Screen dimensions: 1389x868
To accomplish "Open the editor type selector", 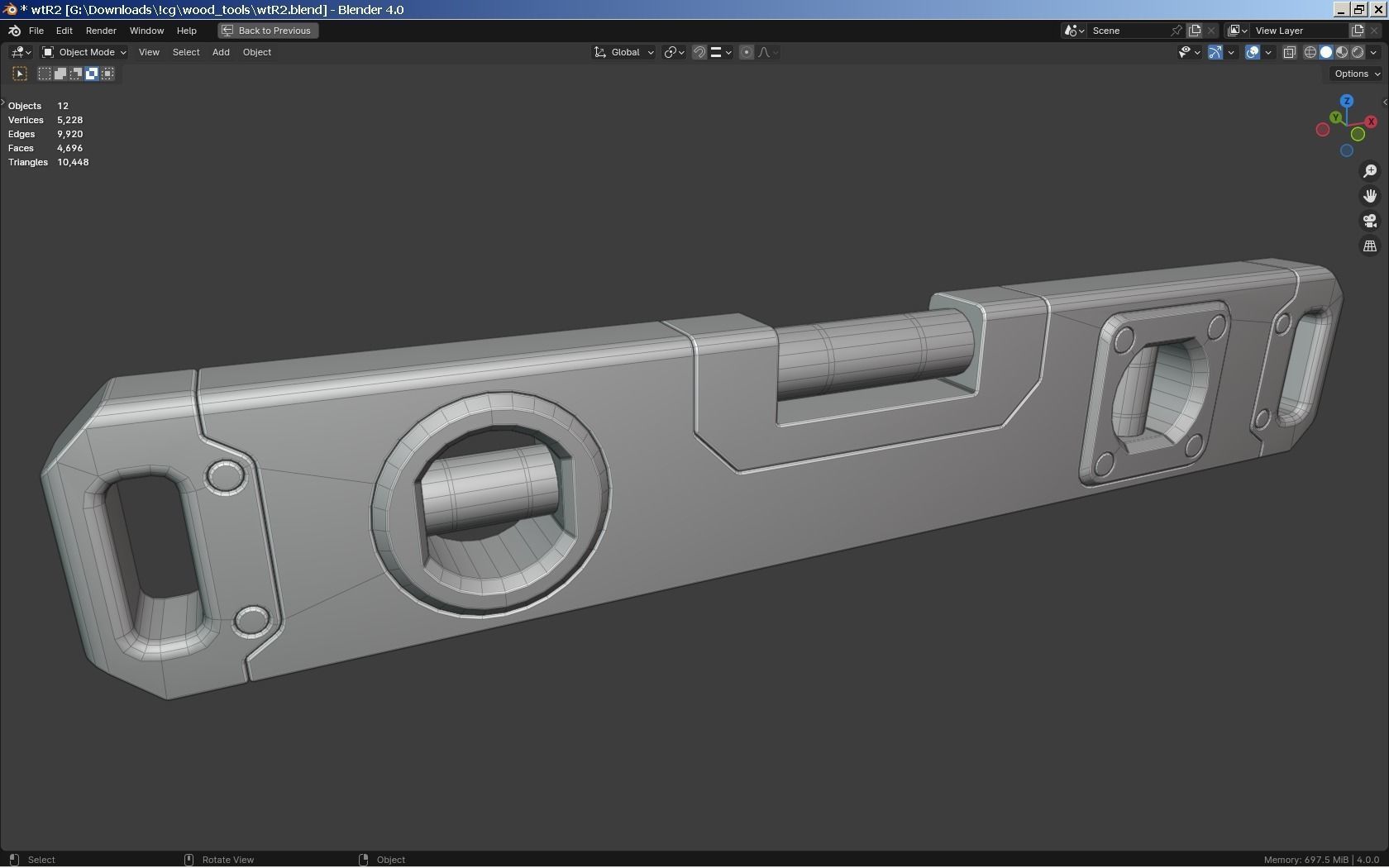I will point(21,52).
